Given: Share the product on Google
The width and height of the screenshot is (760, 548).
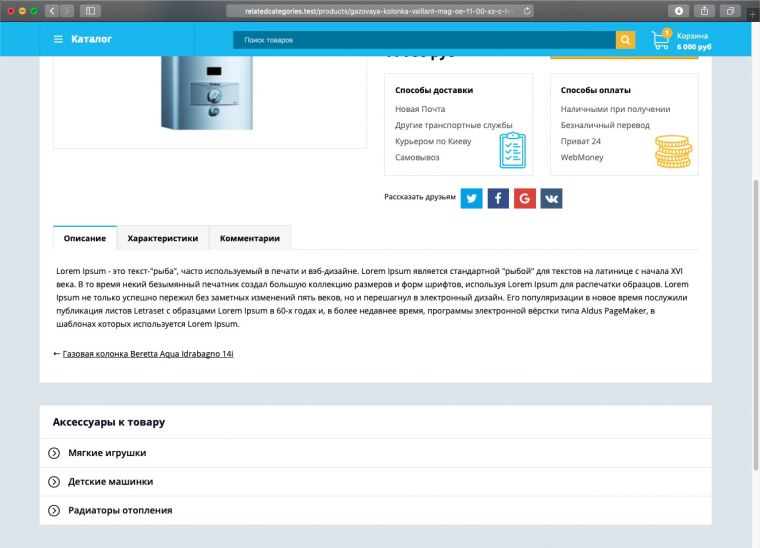Looking at the screenshot, I should [524, 198].
